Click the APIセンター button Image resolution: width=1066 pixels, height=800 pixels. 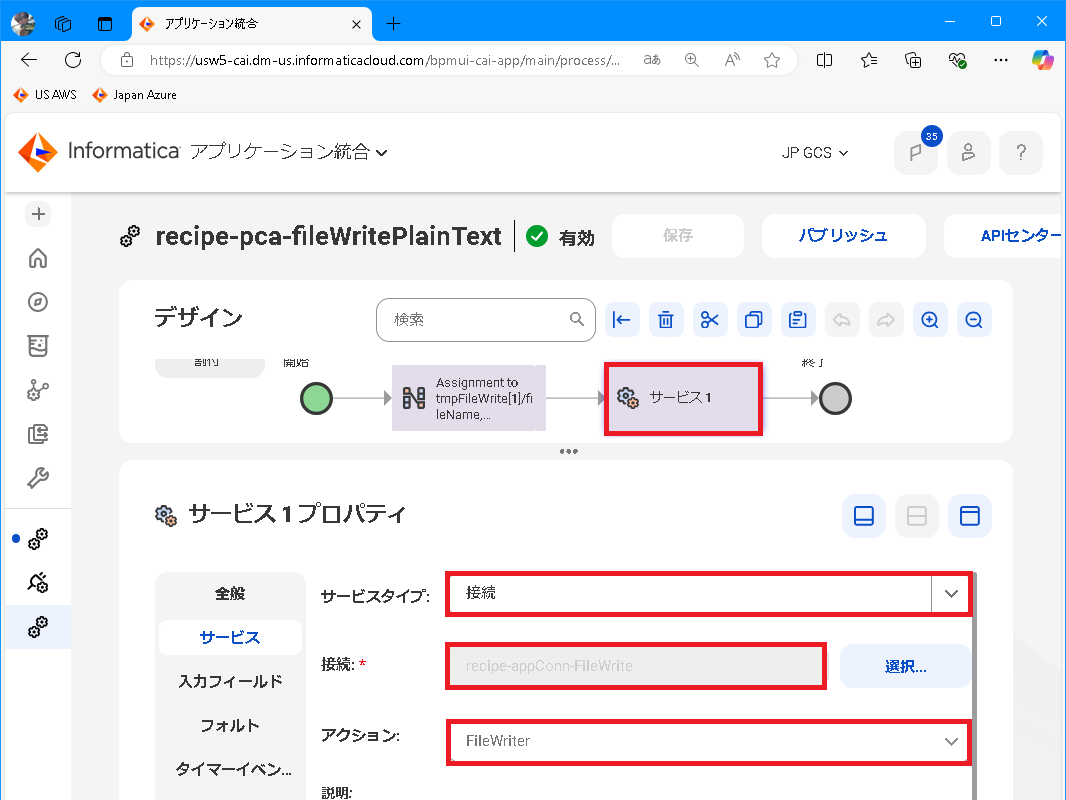[1005, 236]
